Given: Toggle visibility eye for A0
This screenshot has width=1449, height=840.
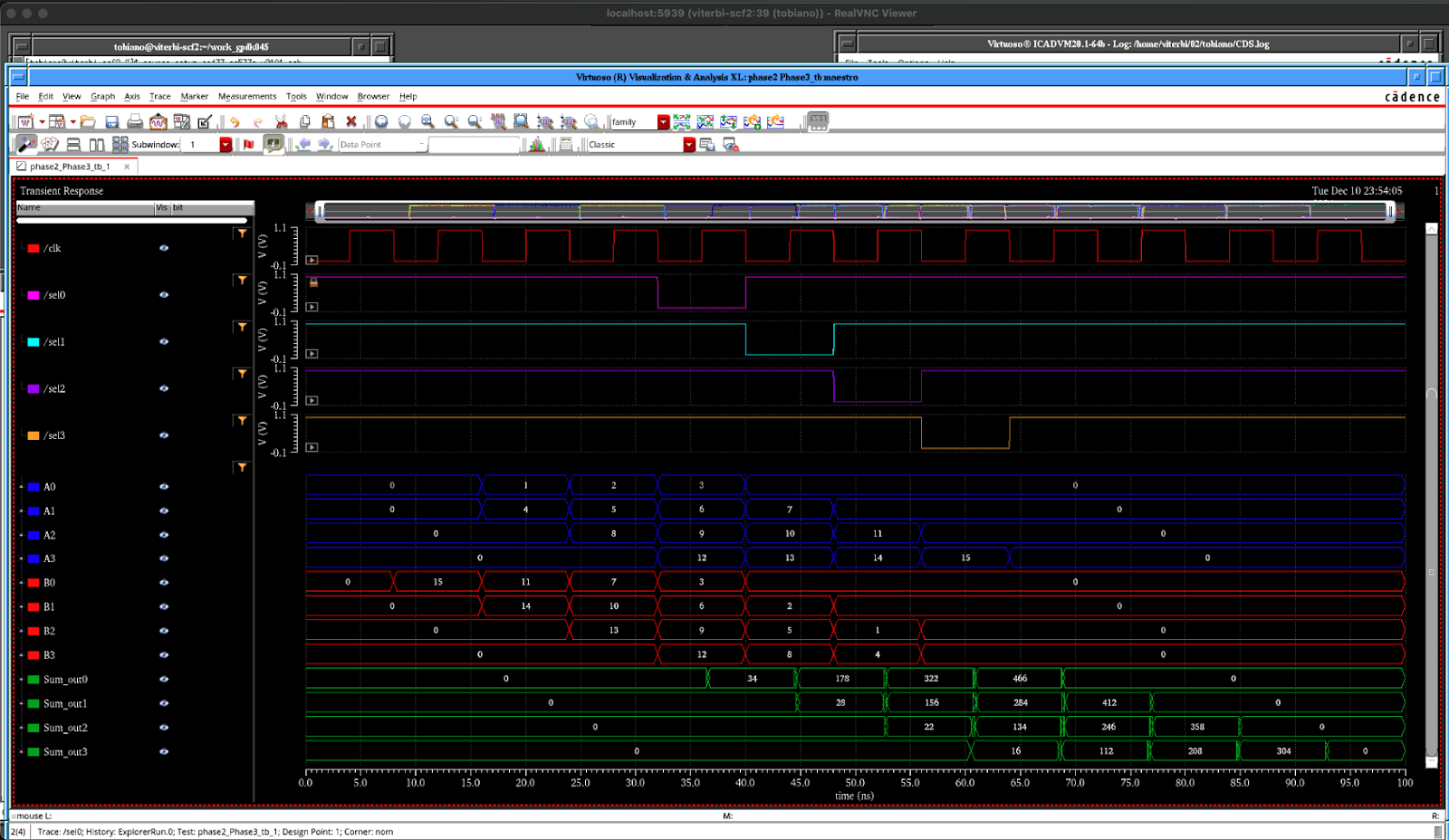Looking at the screenshot, I should point(164,487).
